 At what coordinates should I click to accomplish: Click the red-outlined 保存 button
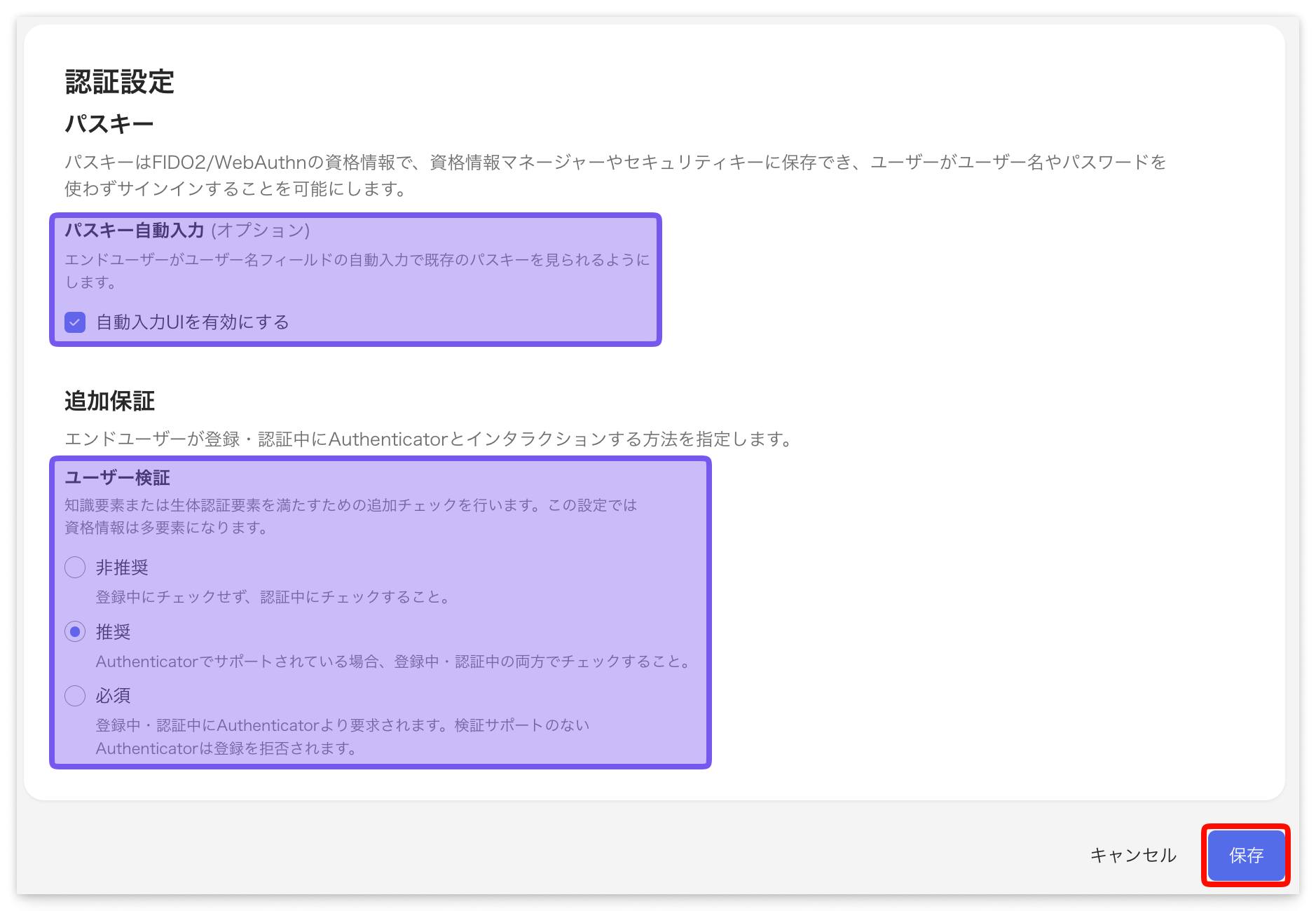(1245, 856)
